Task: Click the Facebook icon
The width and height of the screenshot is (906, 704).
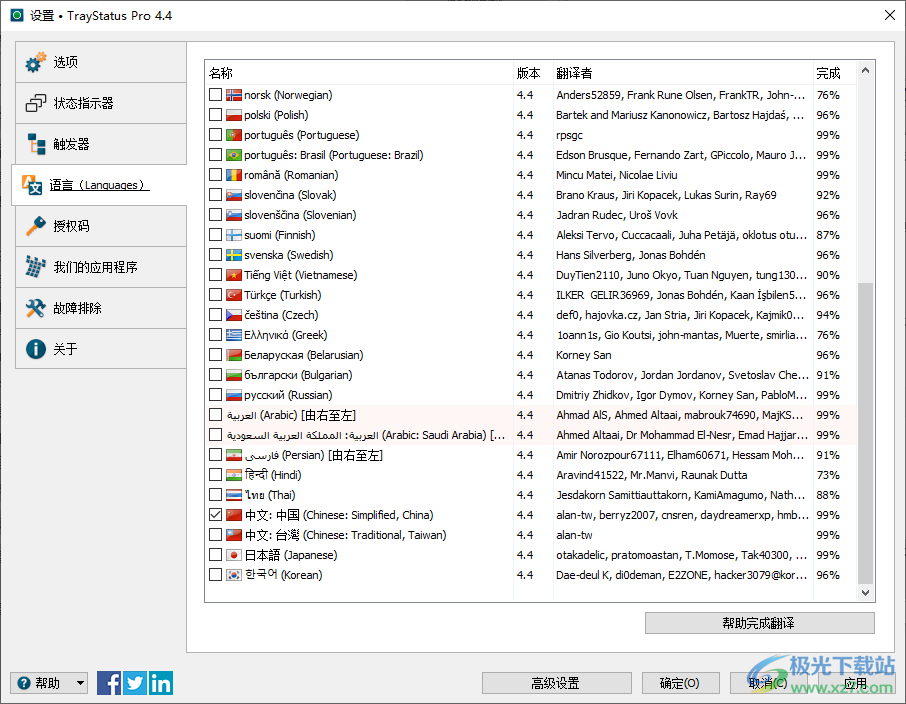Action: point(109,683)
